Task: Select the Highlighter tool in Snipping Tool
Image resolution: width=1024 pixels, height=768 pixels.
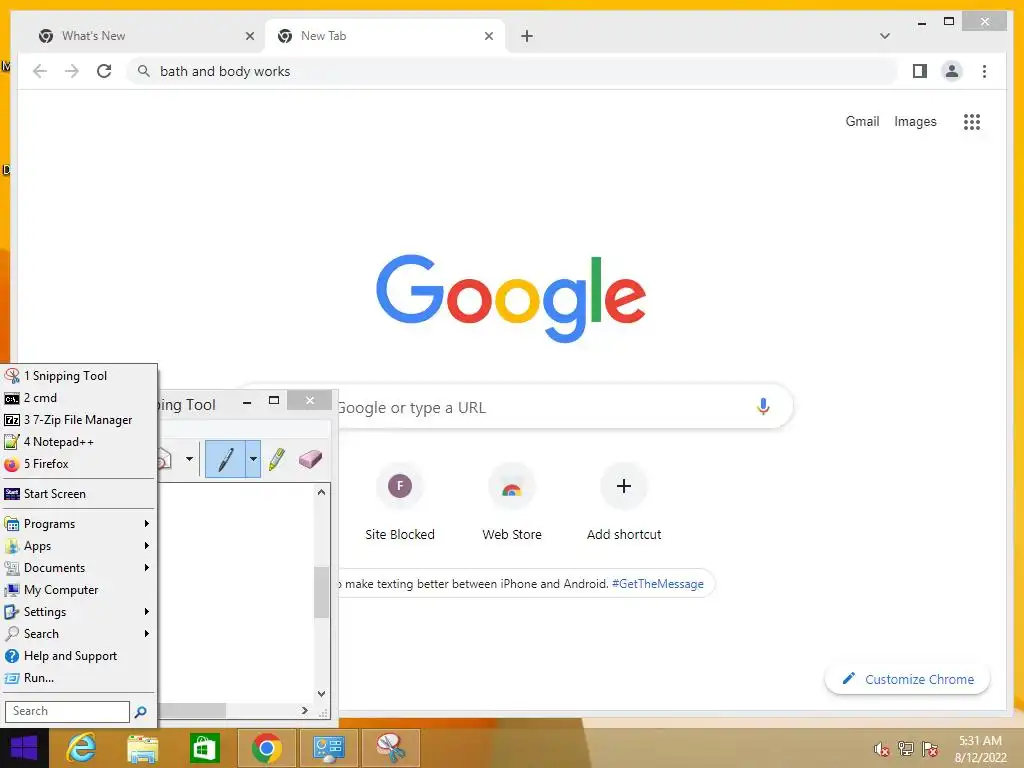Action: [277, 459]
